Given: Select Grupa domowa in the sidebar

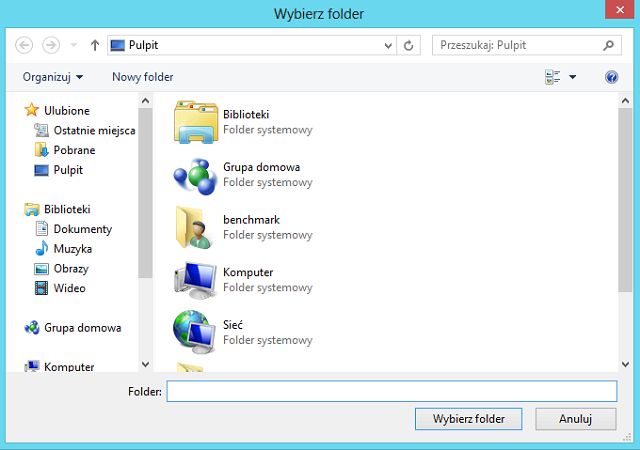Looking at the screenshot, I should [82, 327].
